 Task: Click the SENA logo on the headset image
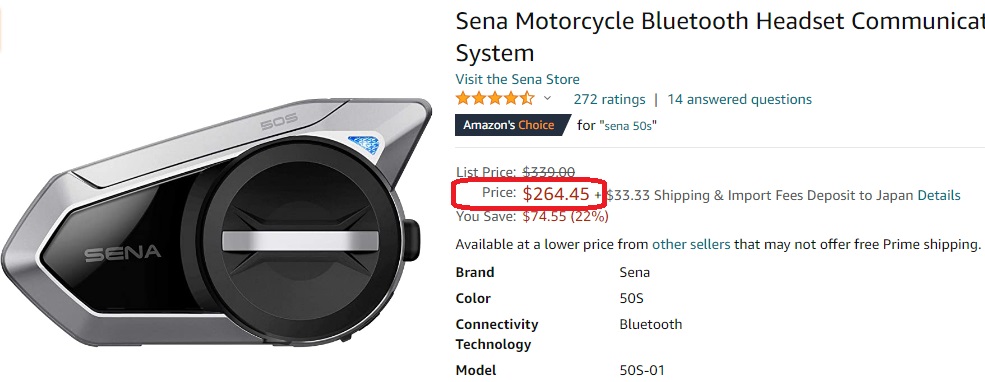click(122, 254)
